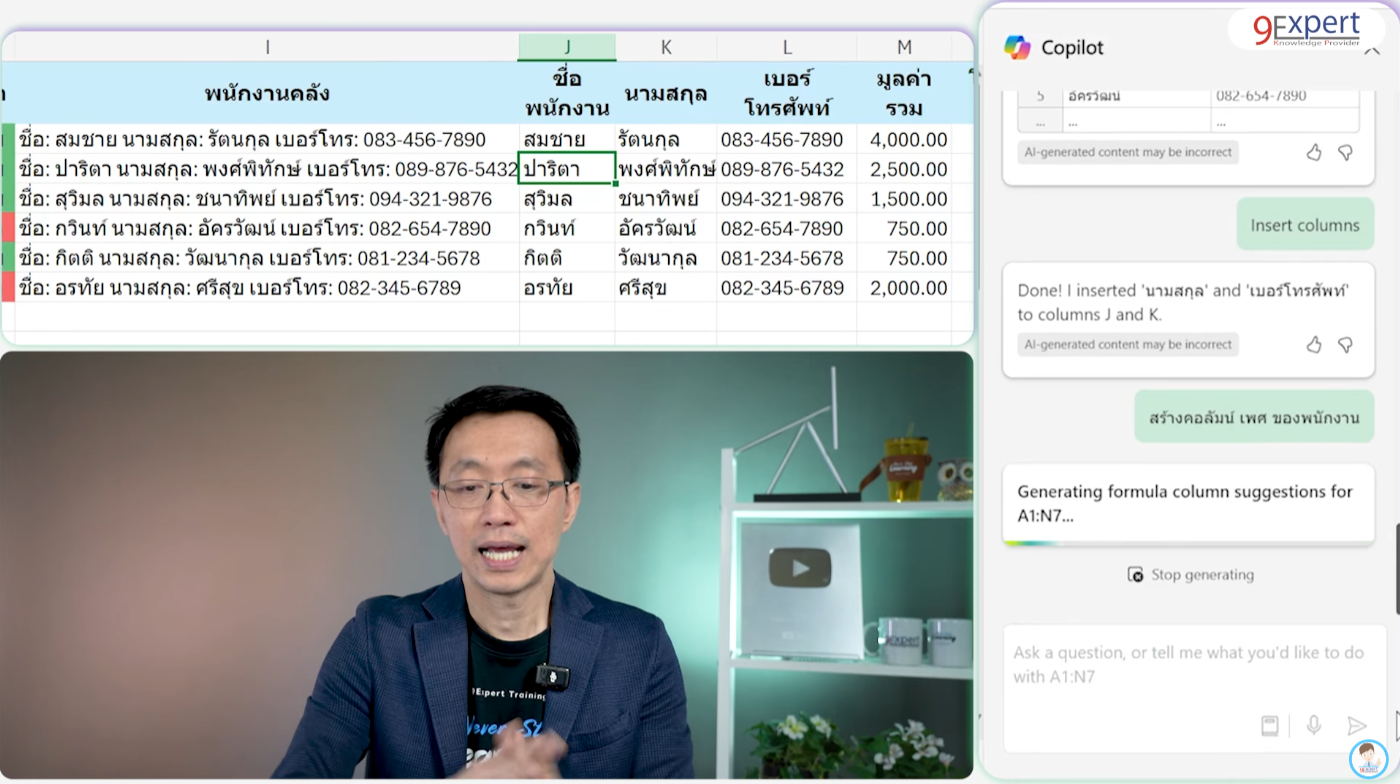Click the avatar icon at bottom right

pos(1368,759)
